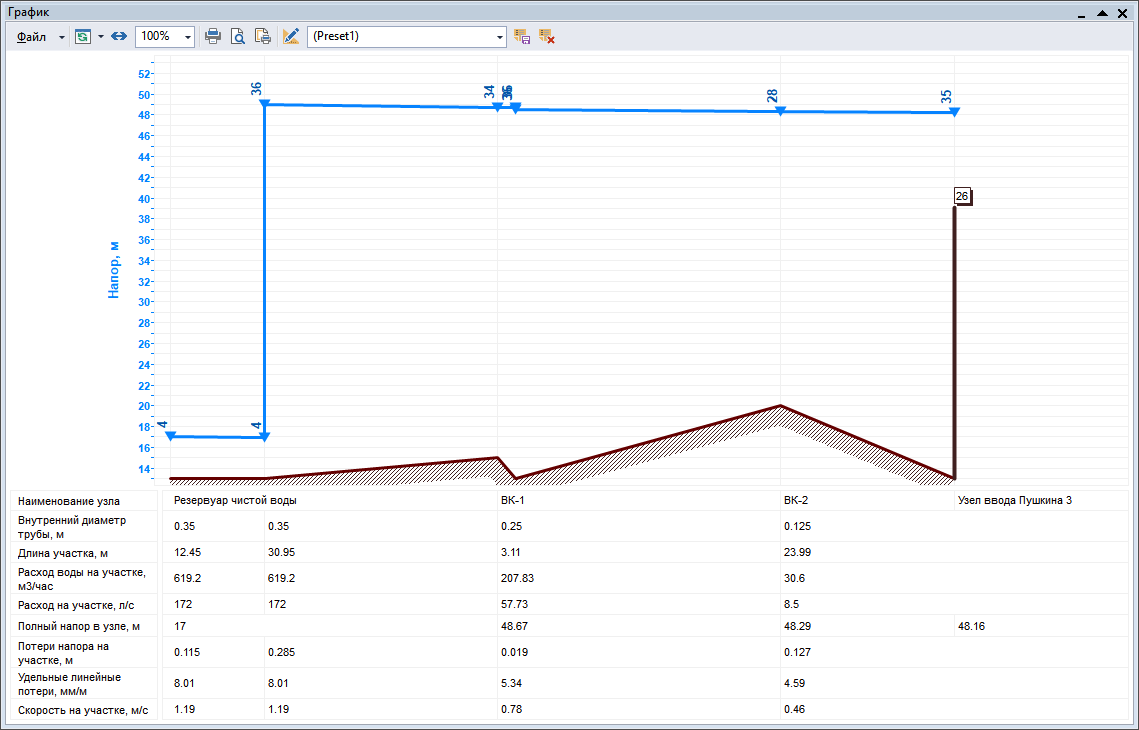Open graph settings with the pencil-ruler icon
This screenshot has height=730, width=1139.
point(291,36)
